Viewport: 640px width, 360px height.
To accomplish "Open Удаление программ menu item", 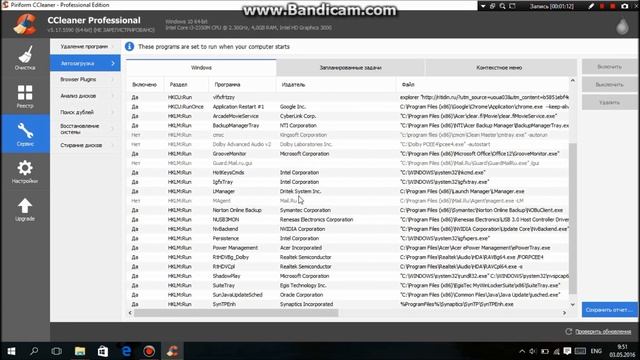I will (85, 47).
